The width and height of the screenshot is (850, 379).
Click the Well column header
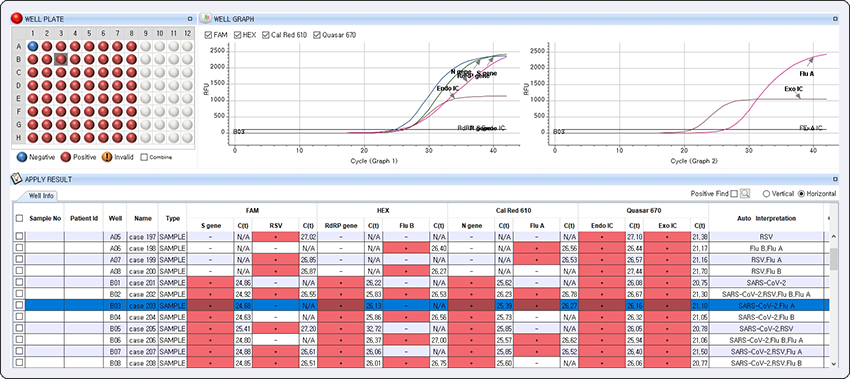click(x=115, y=218)
